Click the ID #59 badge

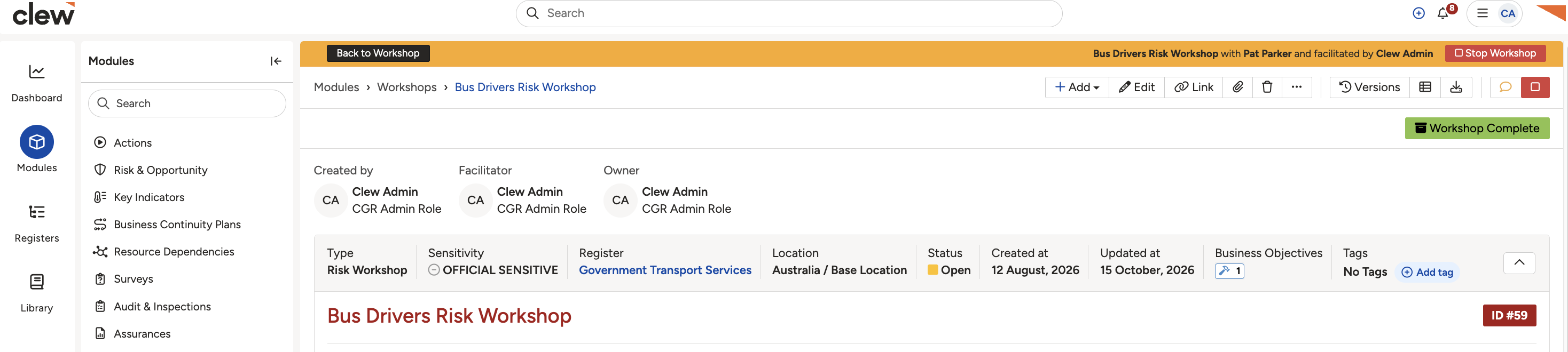click(1509, 316)
